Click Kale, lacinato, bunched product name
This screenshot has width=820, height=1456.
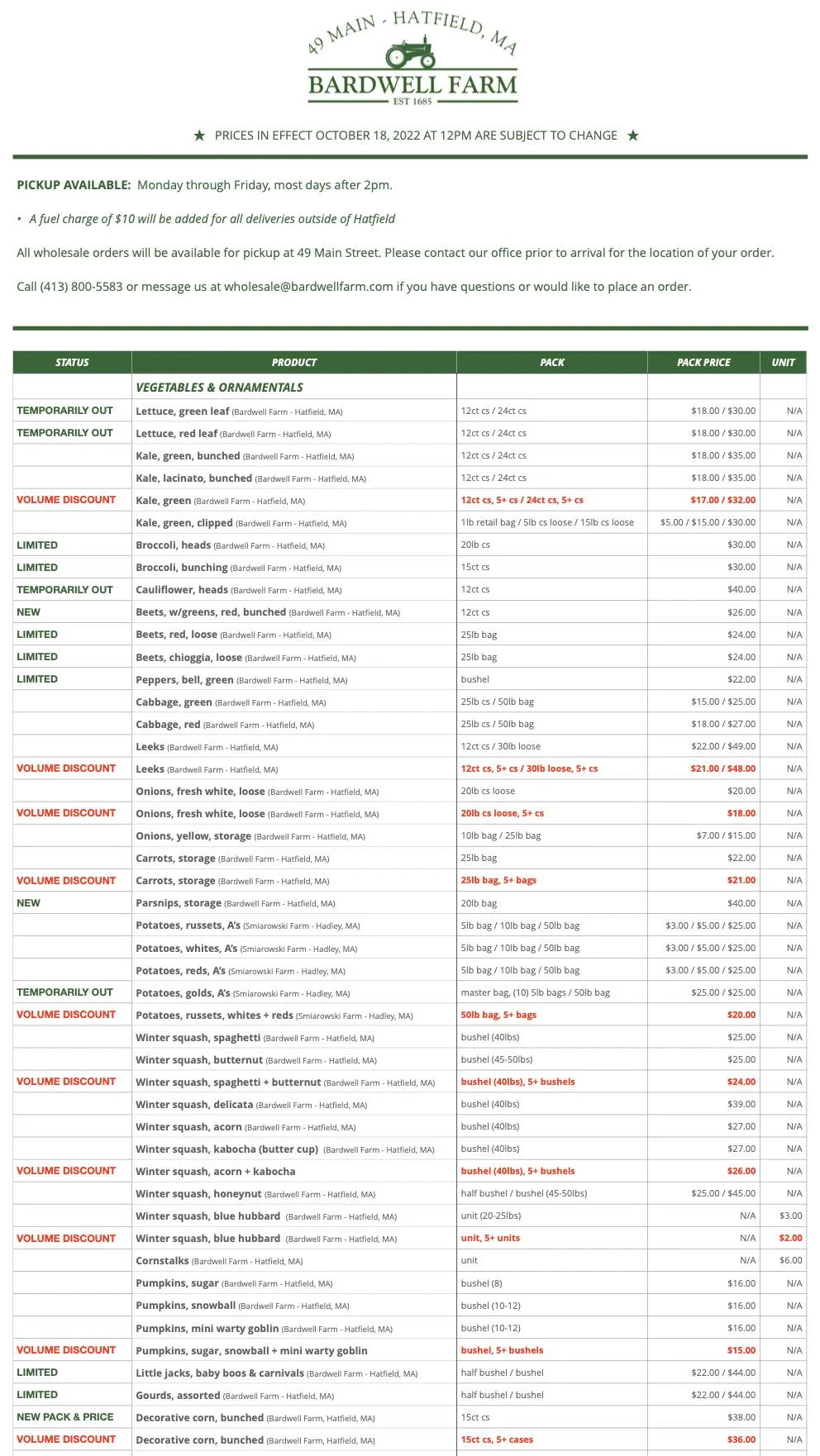point(193,478)
